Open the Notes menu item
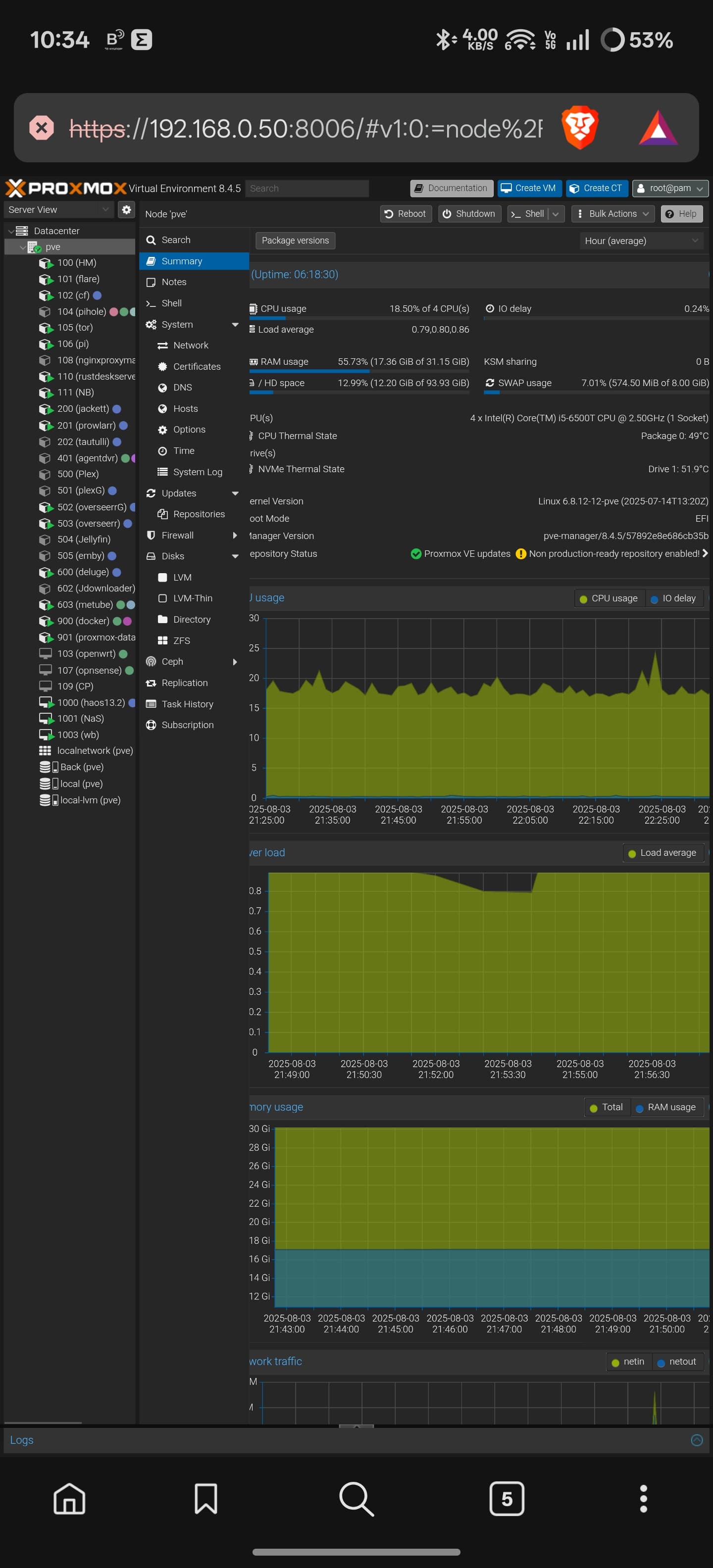The height and width of the screenshot is (1568, 713). [x=194, y=282]
